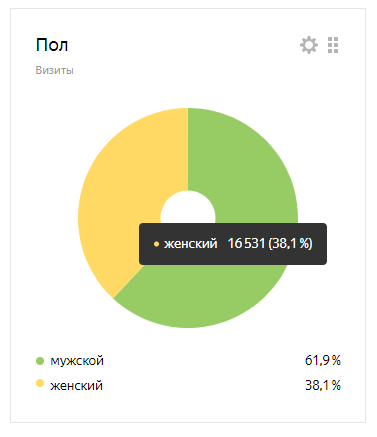This screenshot has width=377, height=437.
Task: Click the yellow dot inside tooltip
Action: pyautogui.click(x=156, y=244)
